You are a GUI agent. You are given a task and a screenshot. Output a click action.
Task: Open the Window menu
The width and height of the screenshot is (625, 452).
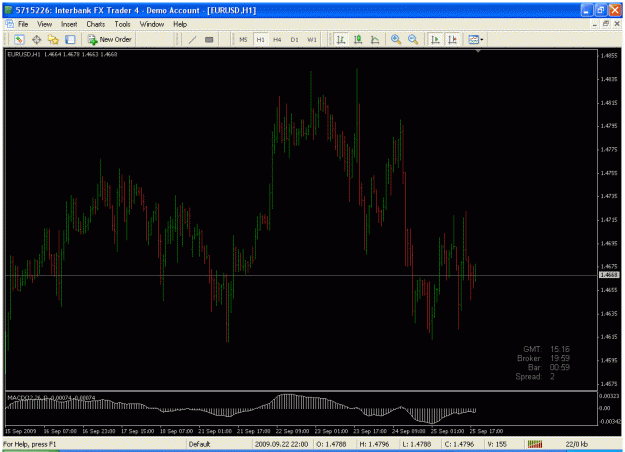(x=152, y=24)
